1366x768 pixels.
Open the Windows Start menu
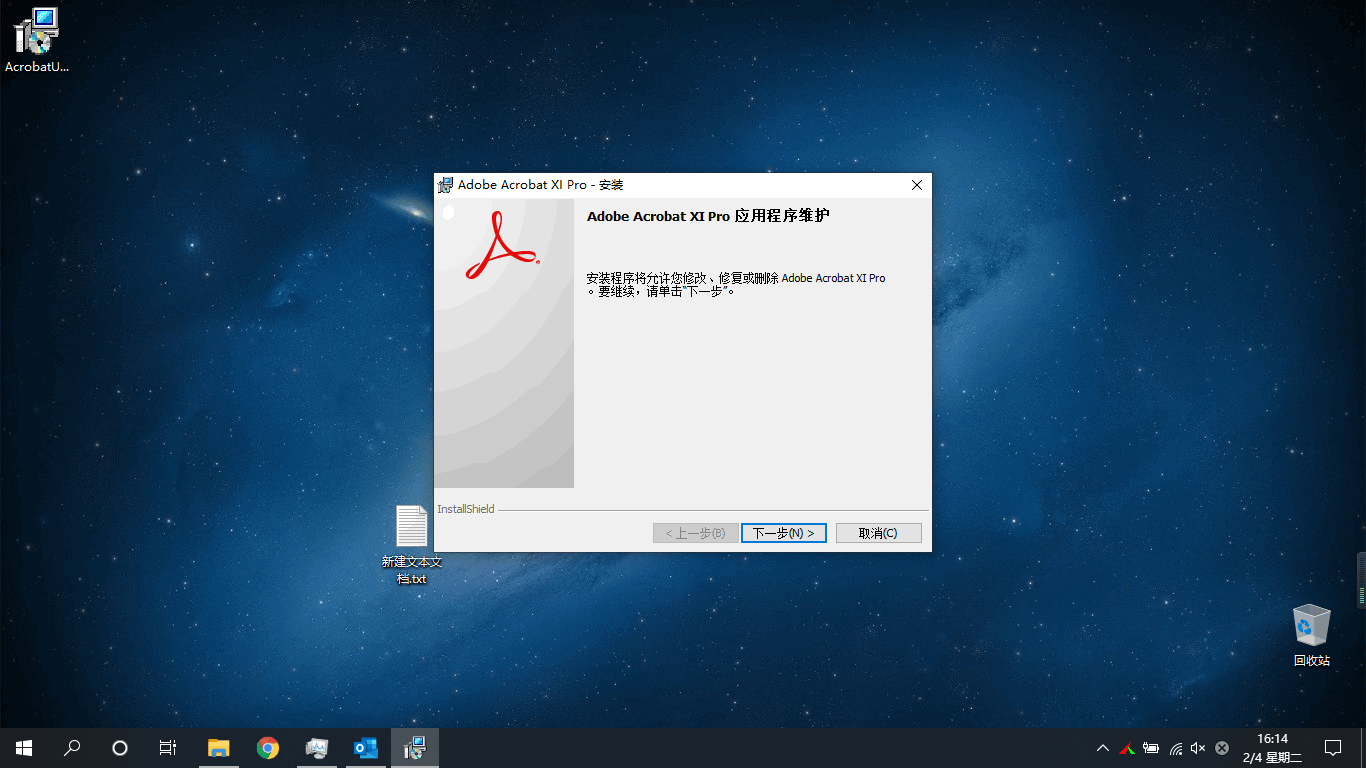24,748
